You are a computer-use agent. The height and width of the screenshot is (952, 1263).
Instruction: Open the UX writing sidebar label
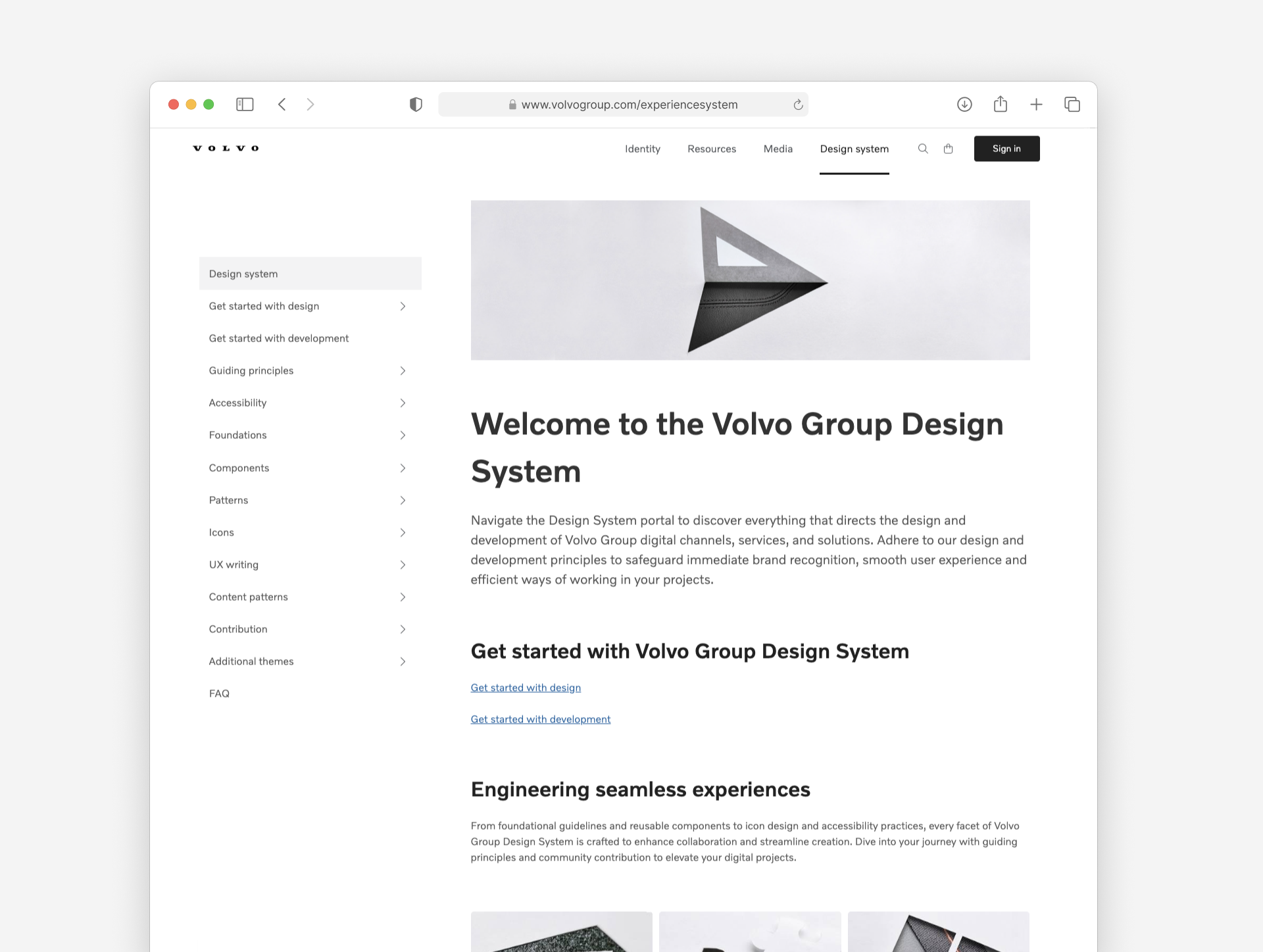(234, 564)
